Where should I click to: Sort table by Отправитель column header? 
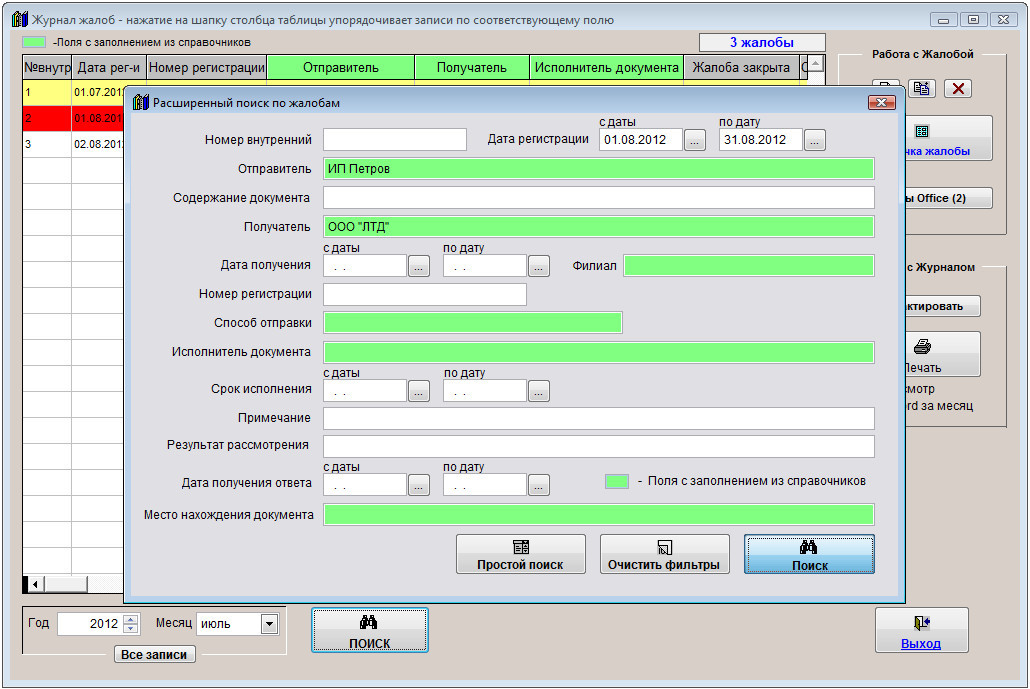(340, 68)
